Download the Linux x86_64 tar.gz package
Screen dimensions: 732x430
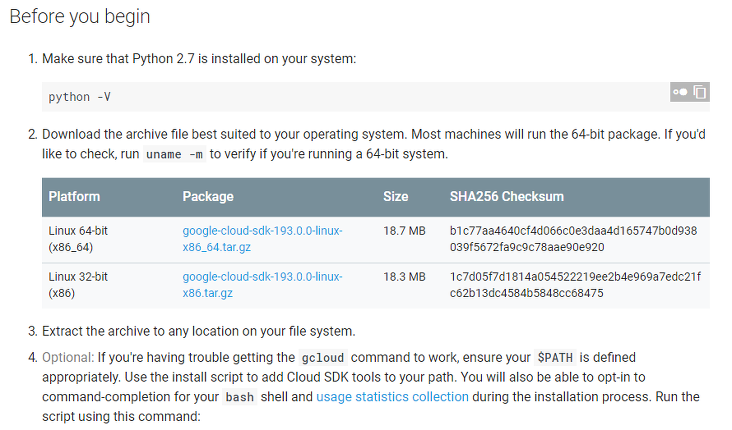click(262, 239)
